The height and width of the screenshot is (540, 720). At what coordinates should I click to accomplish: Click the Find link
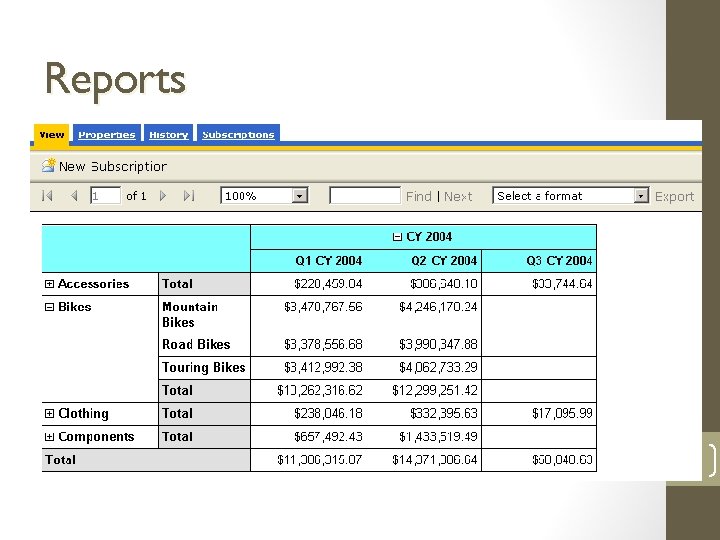[x=418, y=197]
